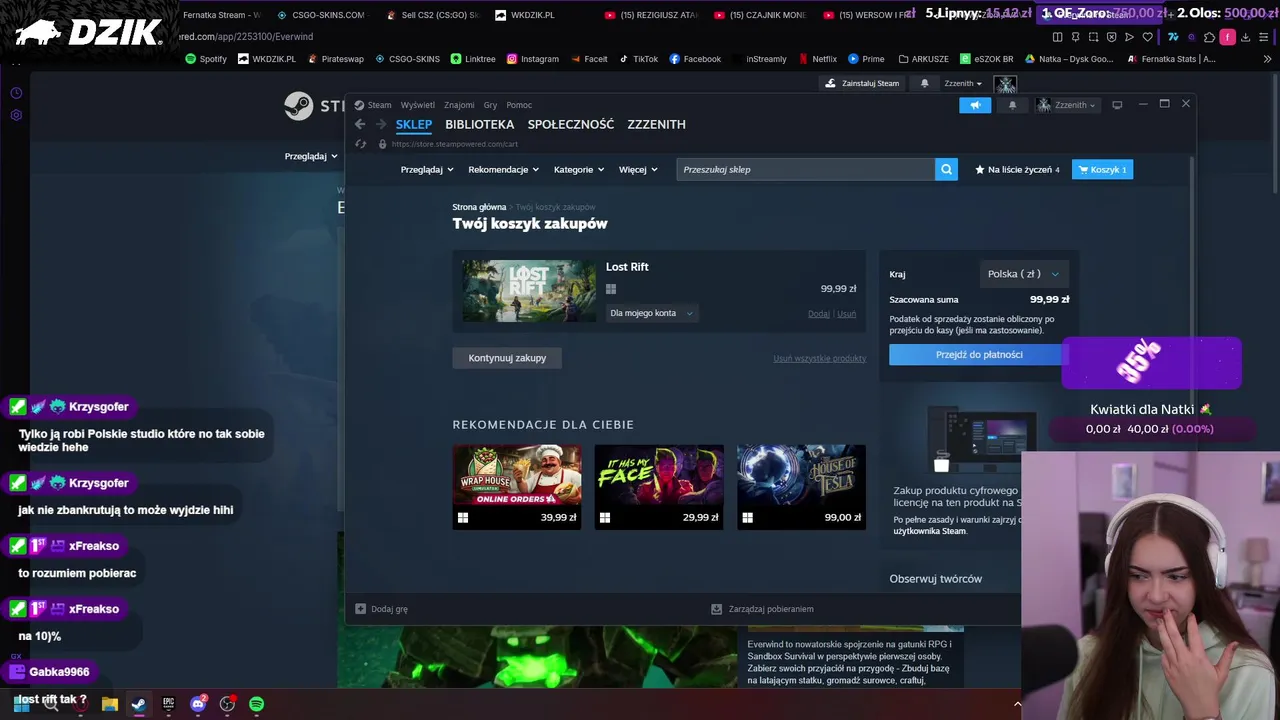Open the Koszyk 1 cart button

pos(1102,169)
